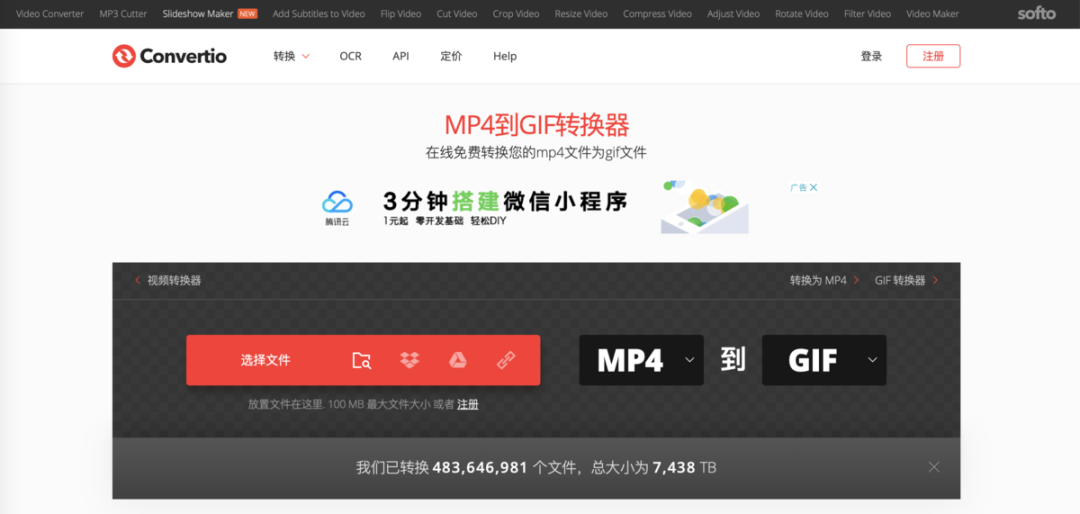Image resolution: width=1080 pixels, height=514 pixels.
Task: Choose file from Dropbox icon
Action: pyautogui.click(x=410, y=360)
